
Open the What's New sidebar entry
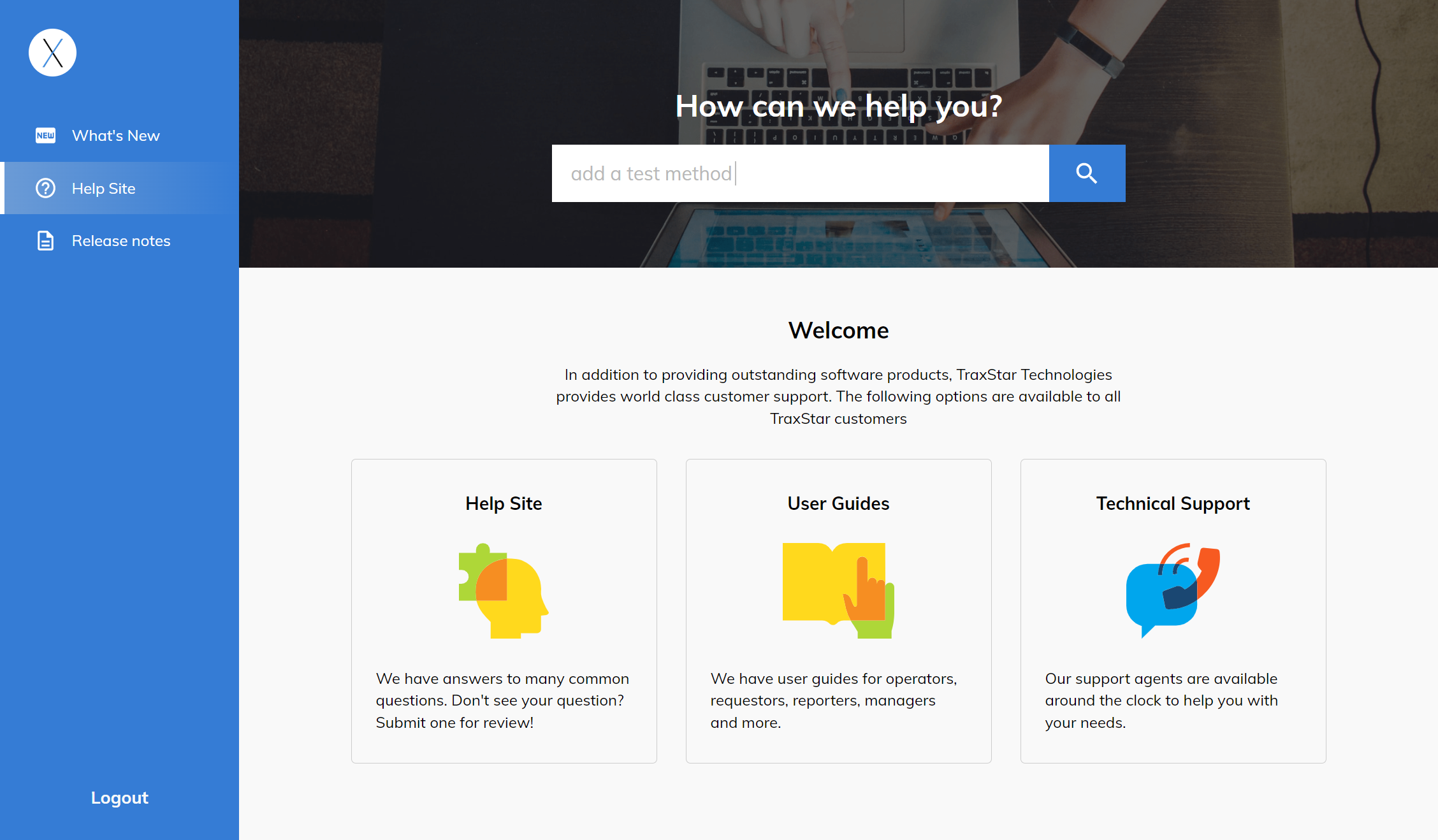(x=116, y=135)
